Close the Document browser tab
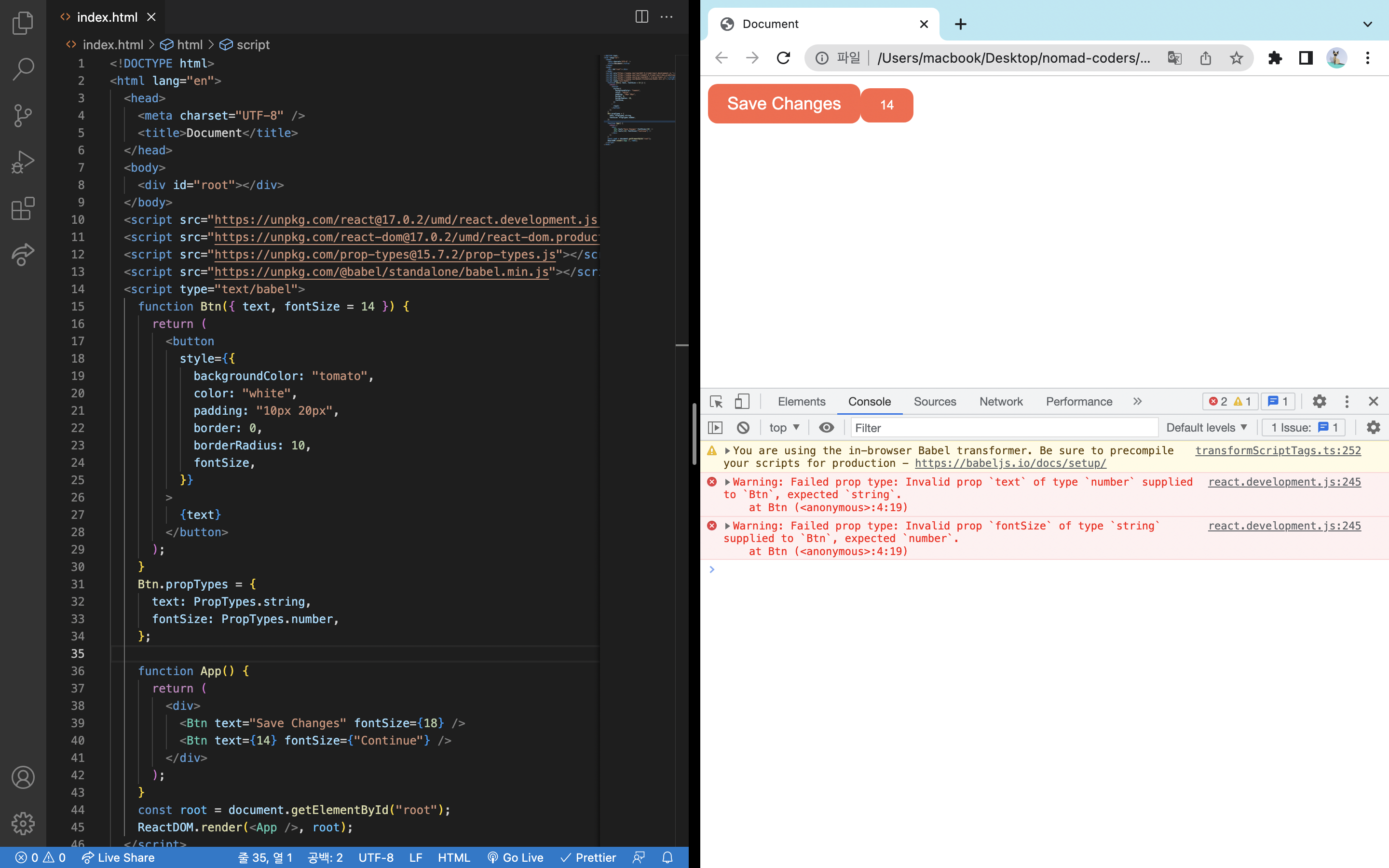This screenshot has width=1389, height=868. (x=924, y=24)
